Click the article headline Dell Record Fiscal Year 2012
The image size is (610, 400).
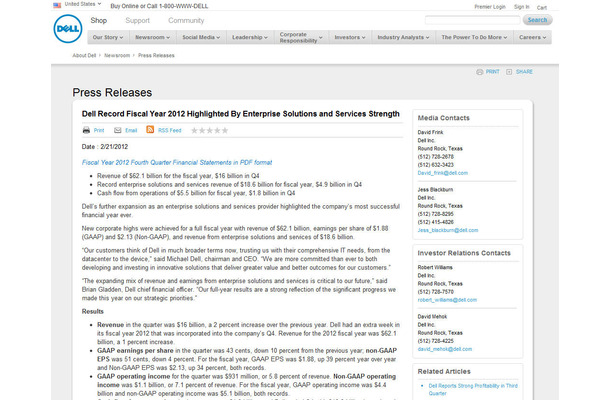(240, 114)
